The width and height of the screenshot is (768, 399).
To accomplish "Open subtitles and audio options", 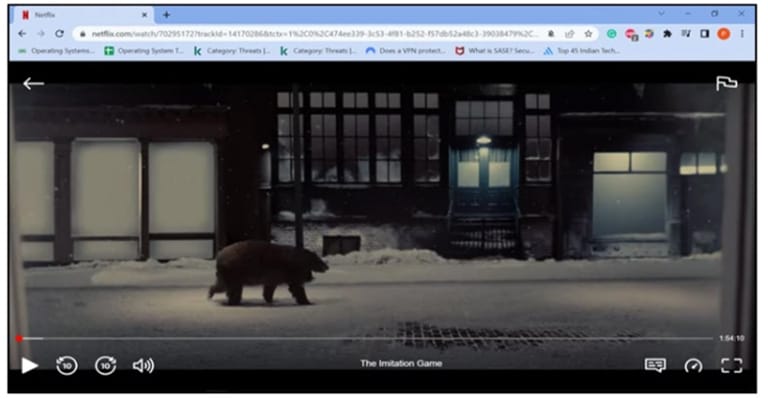I will [x=655, y=365].
